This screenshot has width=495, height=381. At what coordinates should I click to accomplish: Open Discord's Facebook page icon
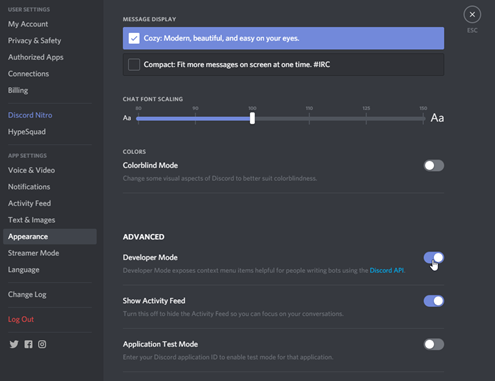28,344
